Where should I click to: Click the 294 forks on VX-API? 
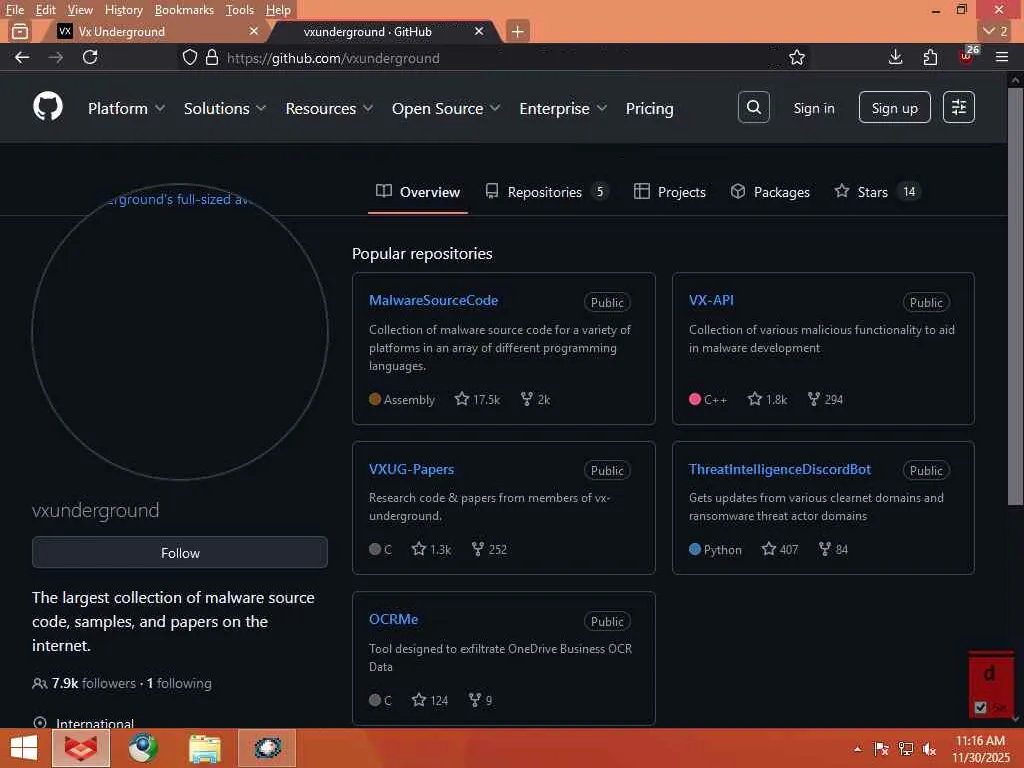(825, 399)
